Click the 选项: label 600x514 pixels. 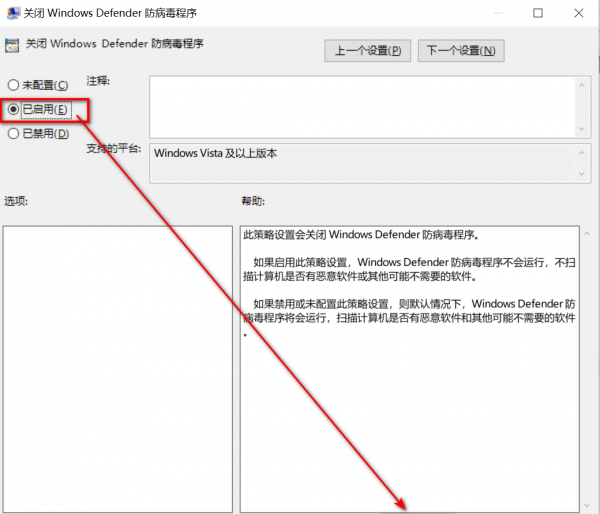(16, 201)
